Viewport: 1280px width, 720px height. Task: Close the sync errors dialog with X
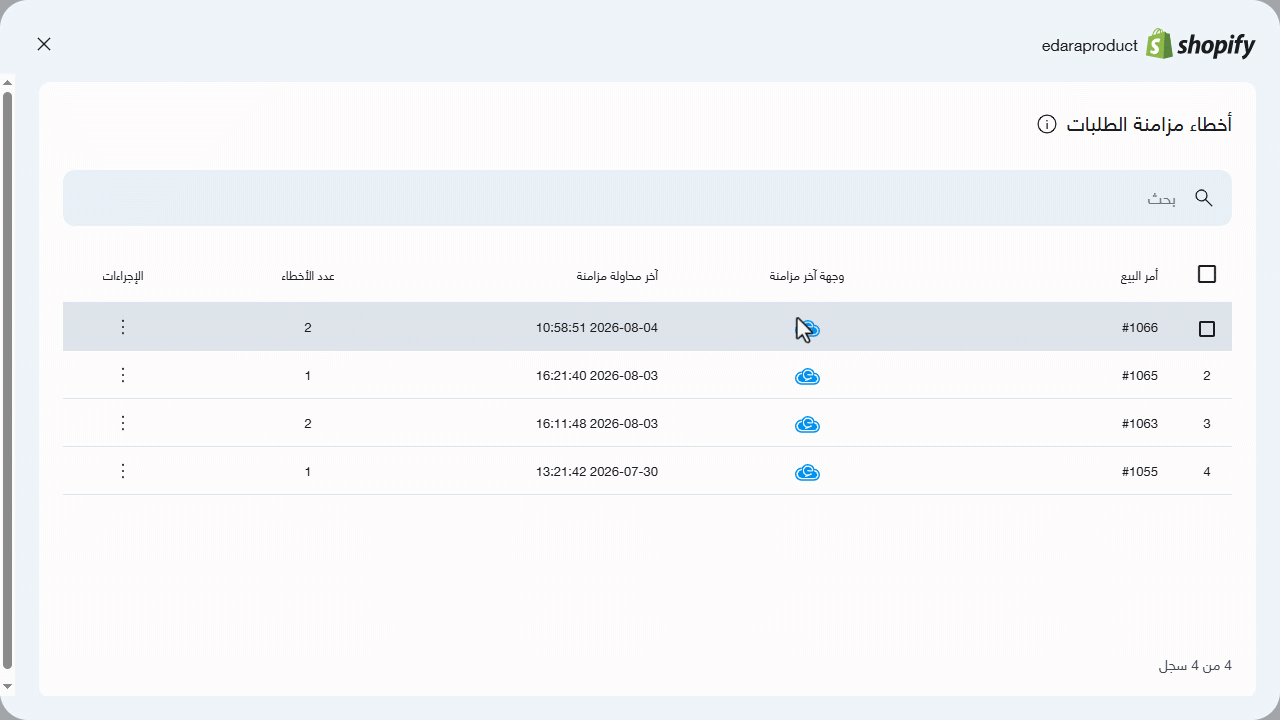click(44, 44)
